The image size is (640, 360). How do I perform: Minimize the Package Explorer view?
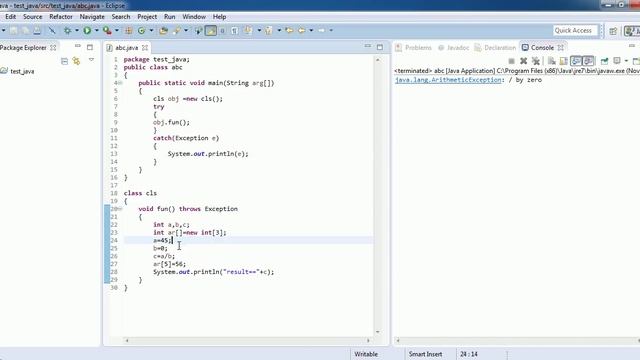[78, 47]
